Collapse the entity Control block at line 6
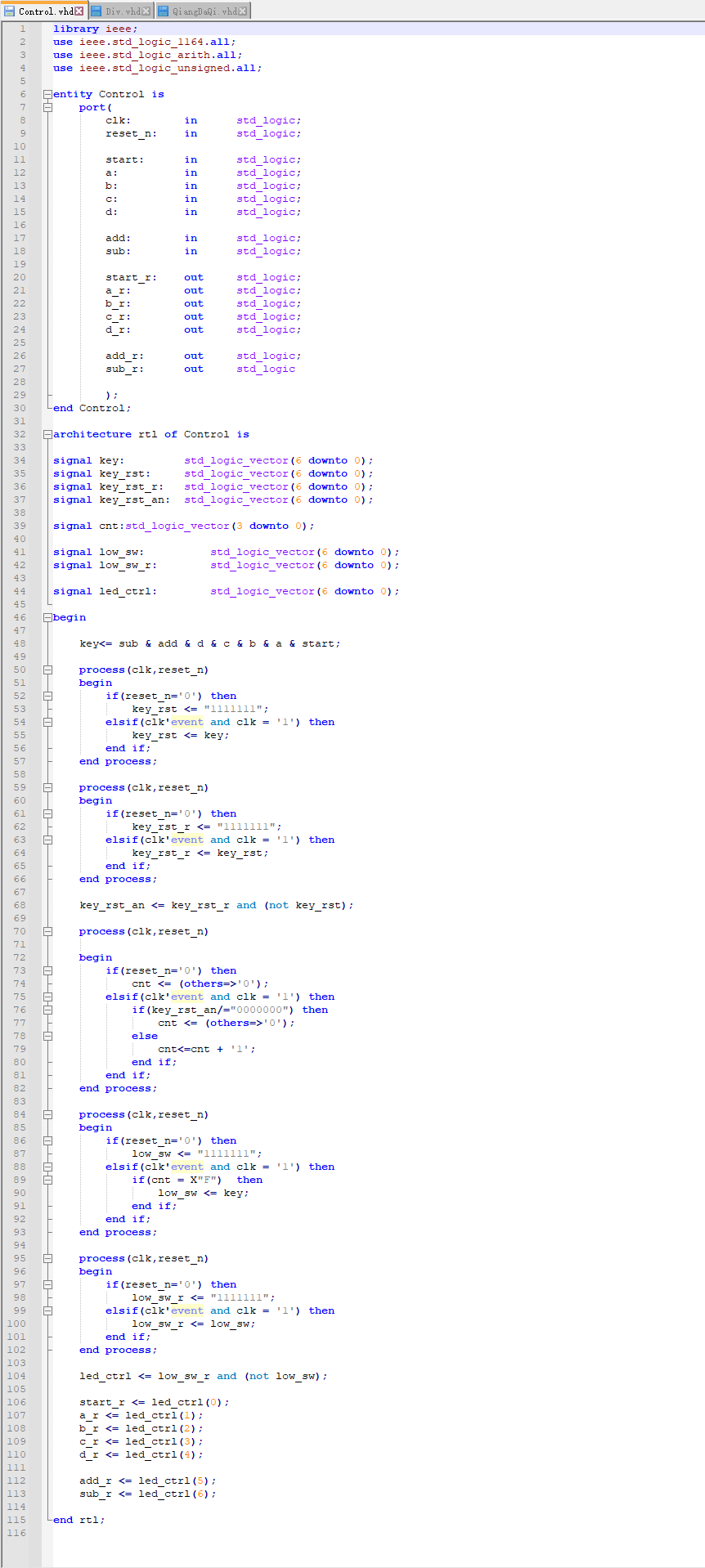The width and height of the screenshot is (705, 1568). 47,94
